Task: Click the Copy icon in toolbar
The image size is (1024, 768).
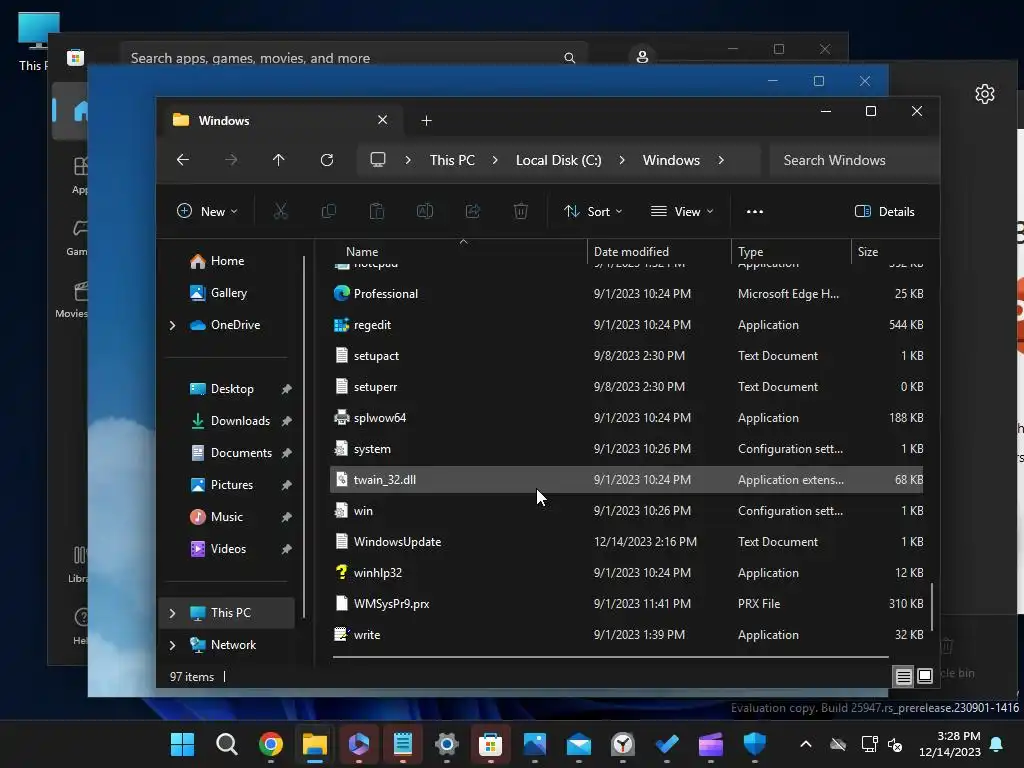Action: 328,211
